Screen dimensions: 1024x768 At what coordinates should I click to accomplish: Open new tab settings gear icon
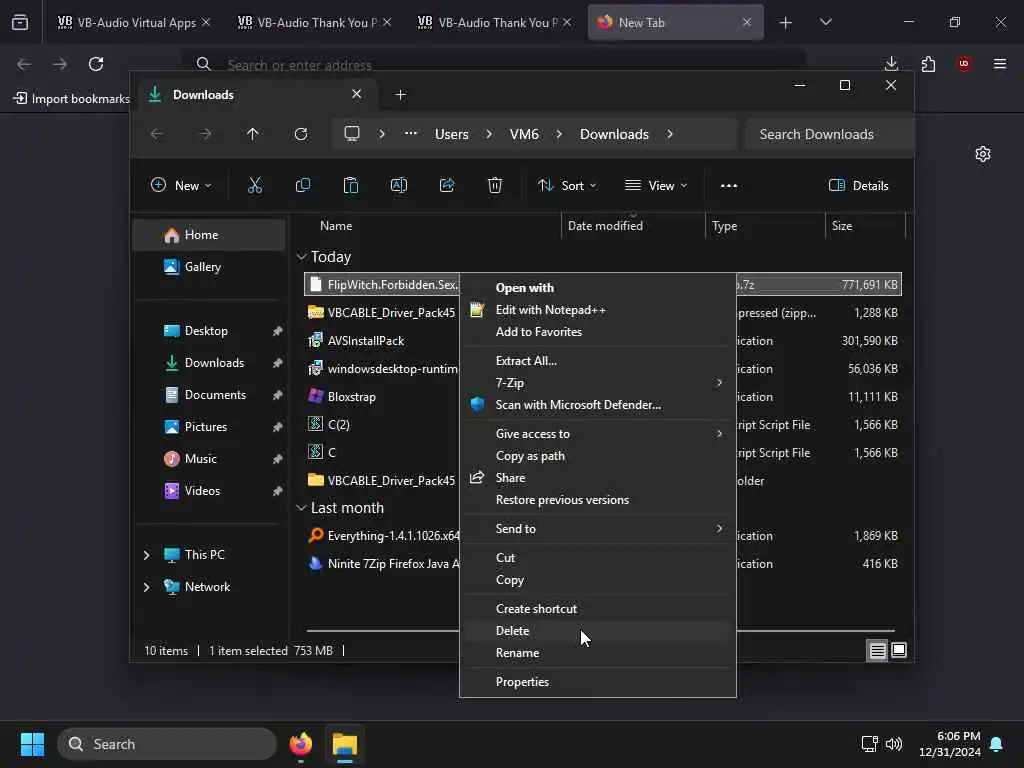(x=983, y=154)
